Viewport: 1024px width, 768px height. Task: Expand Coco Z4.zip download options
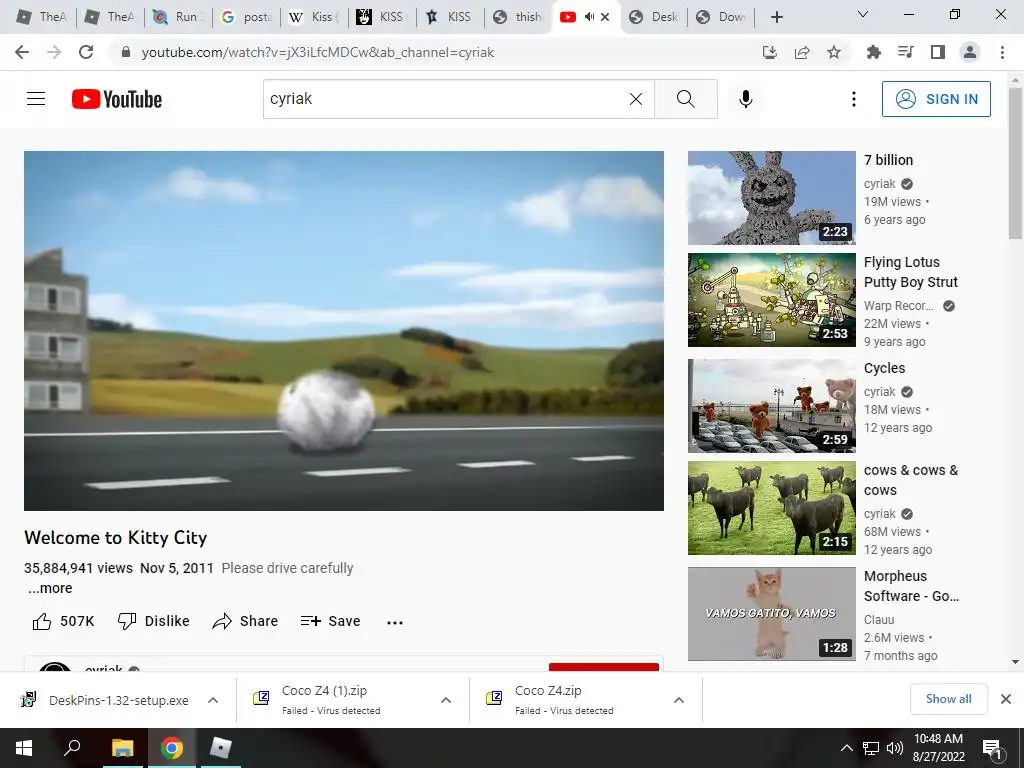pos(679,700)
